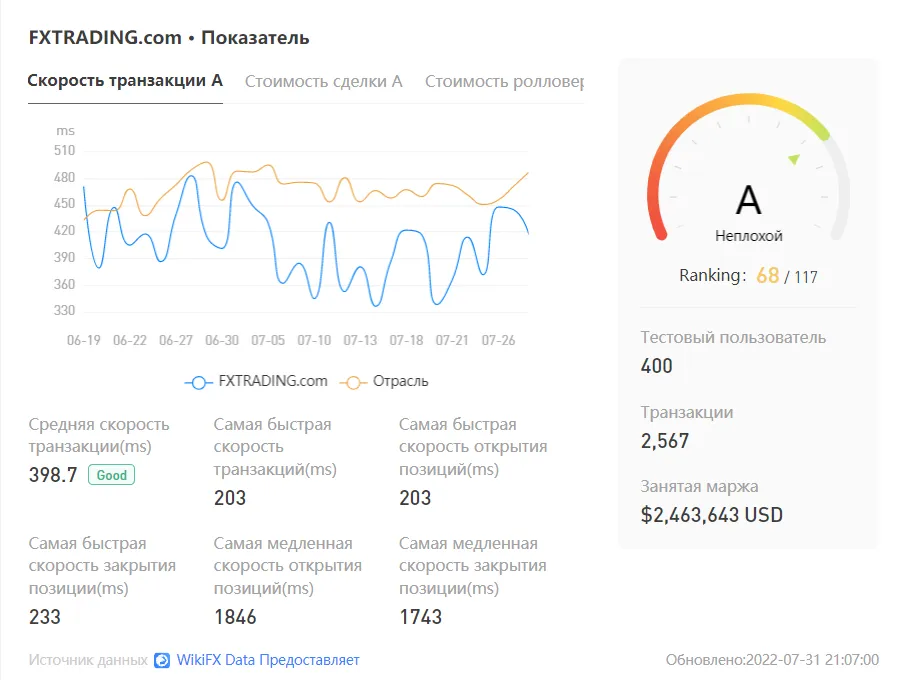This screenshot has width=903, height=680.
Task: Click the 07-05 date on chart axis
Action: coord(268,340)
